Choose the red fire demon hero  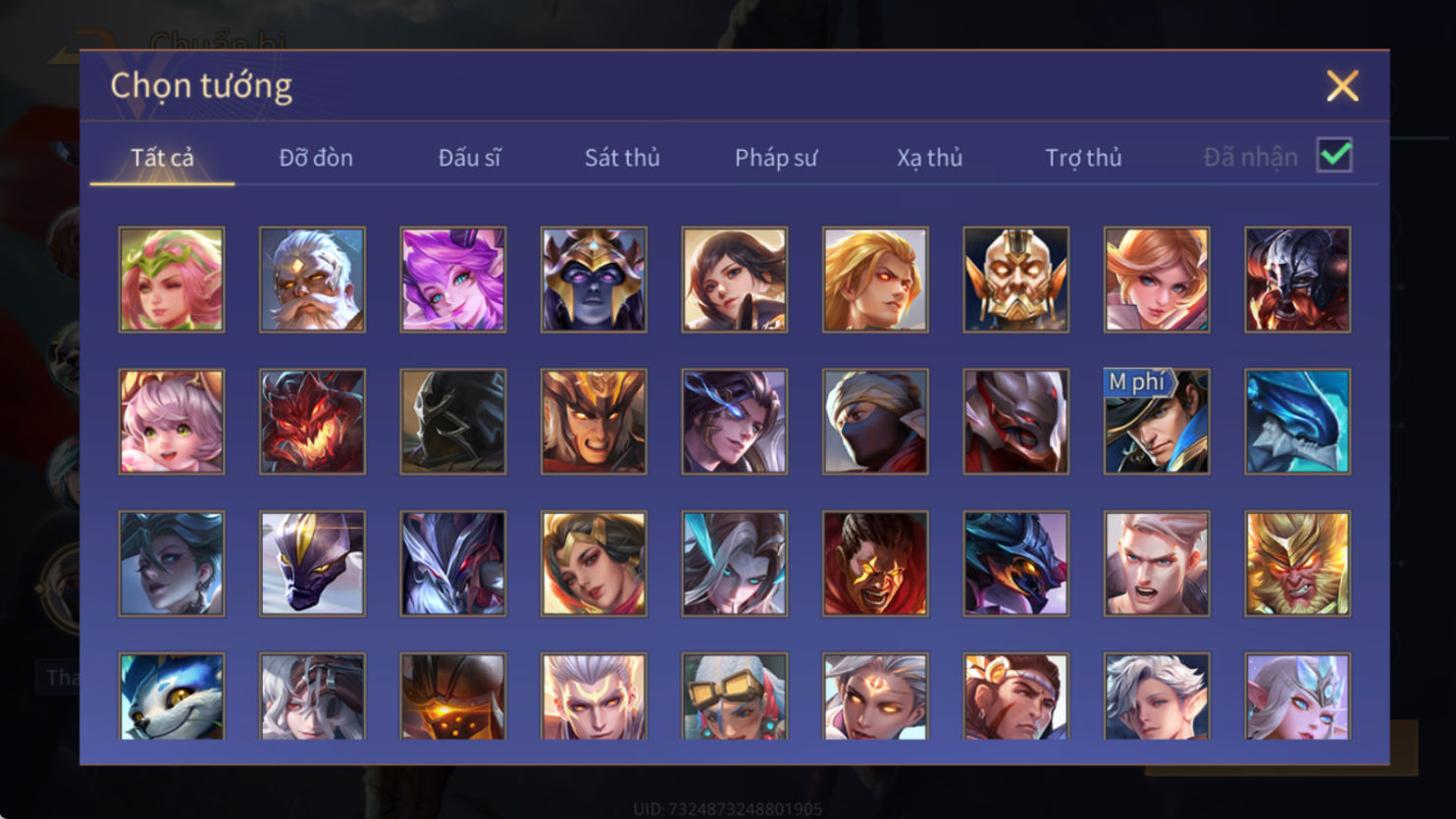pyautogui.click(x=312, y=422)
